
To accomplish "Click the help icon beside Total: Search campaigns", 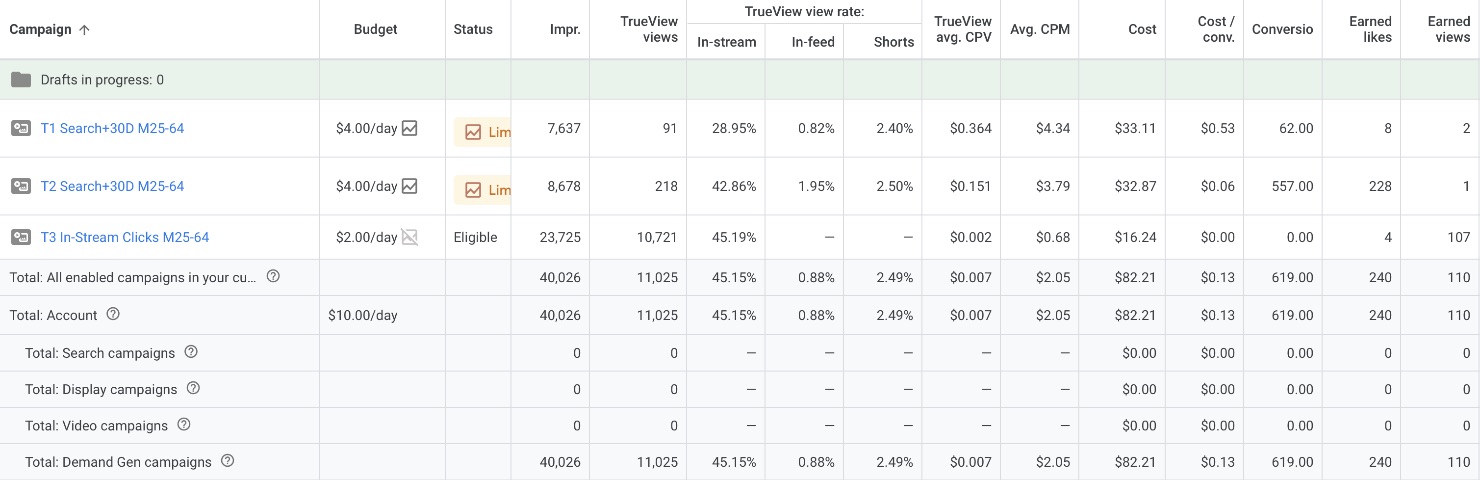I will click(191, 352).
